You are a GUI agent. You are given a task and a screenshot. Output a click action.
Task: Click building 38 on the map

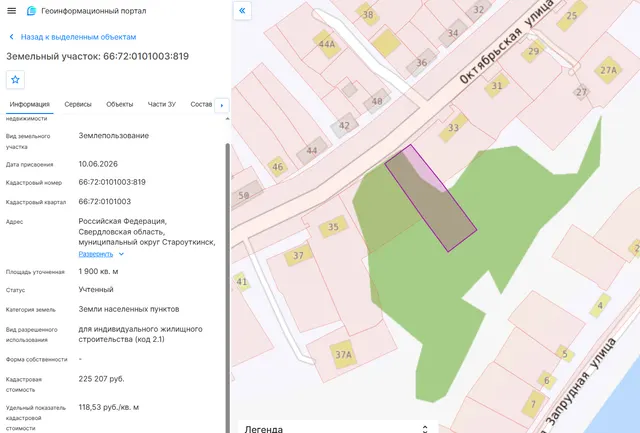coord(368,15)
